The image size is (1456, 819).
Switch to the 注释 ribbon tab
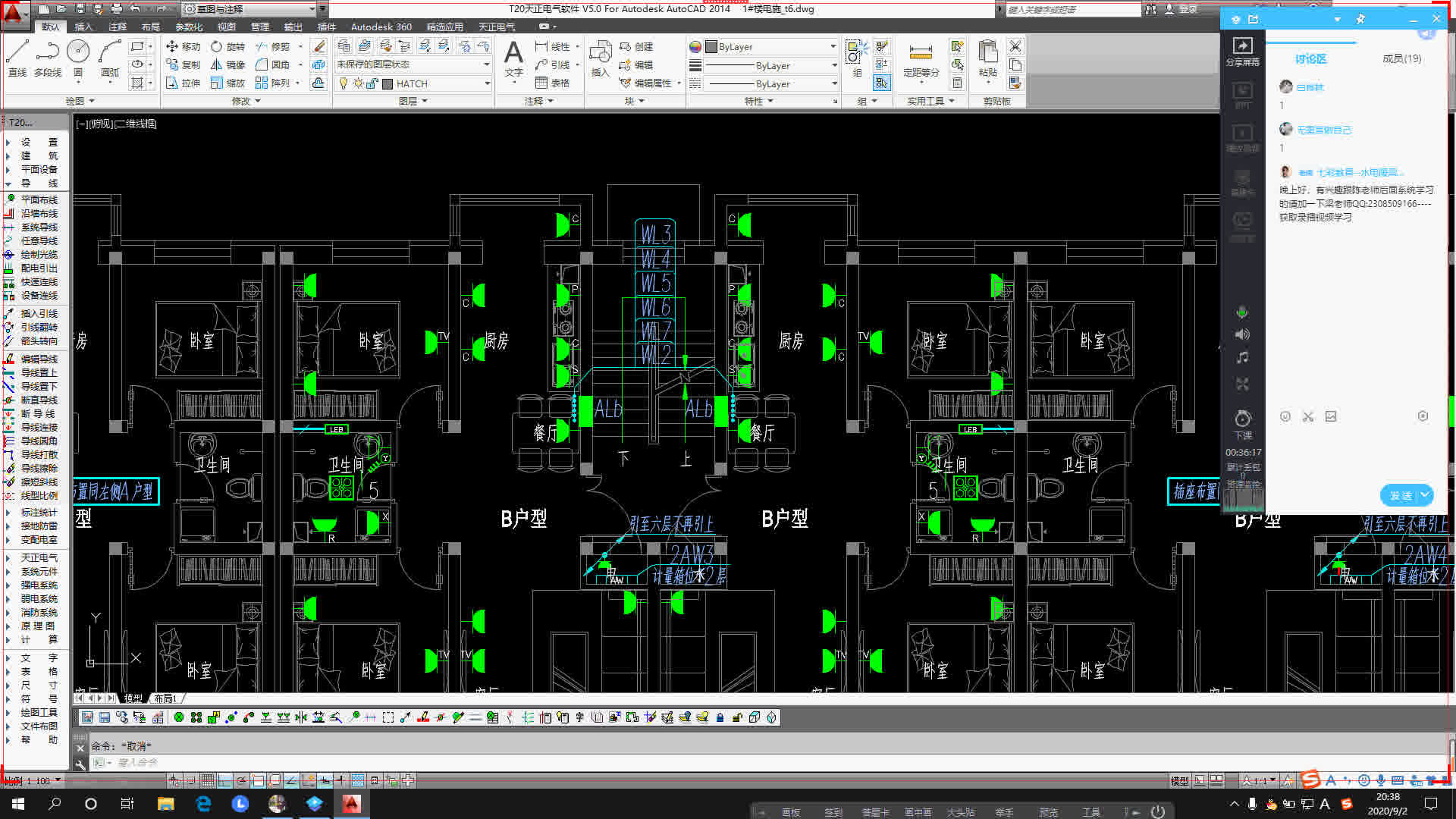118,27
